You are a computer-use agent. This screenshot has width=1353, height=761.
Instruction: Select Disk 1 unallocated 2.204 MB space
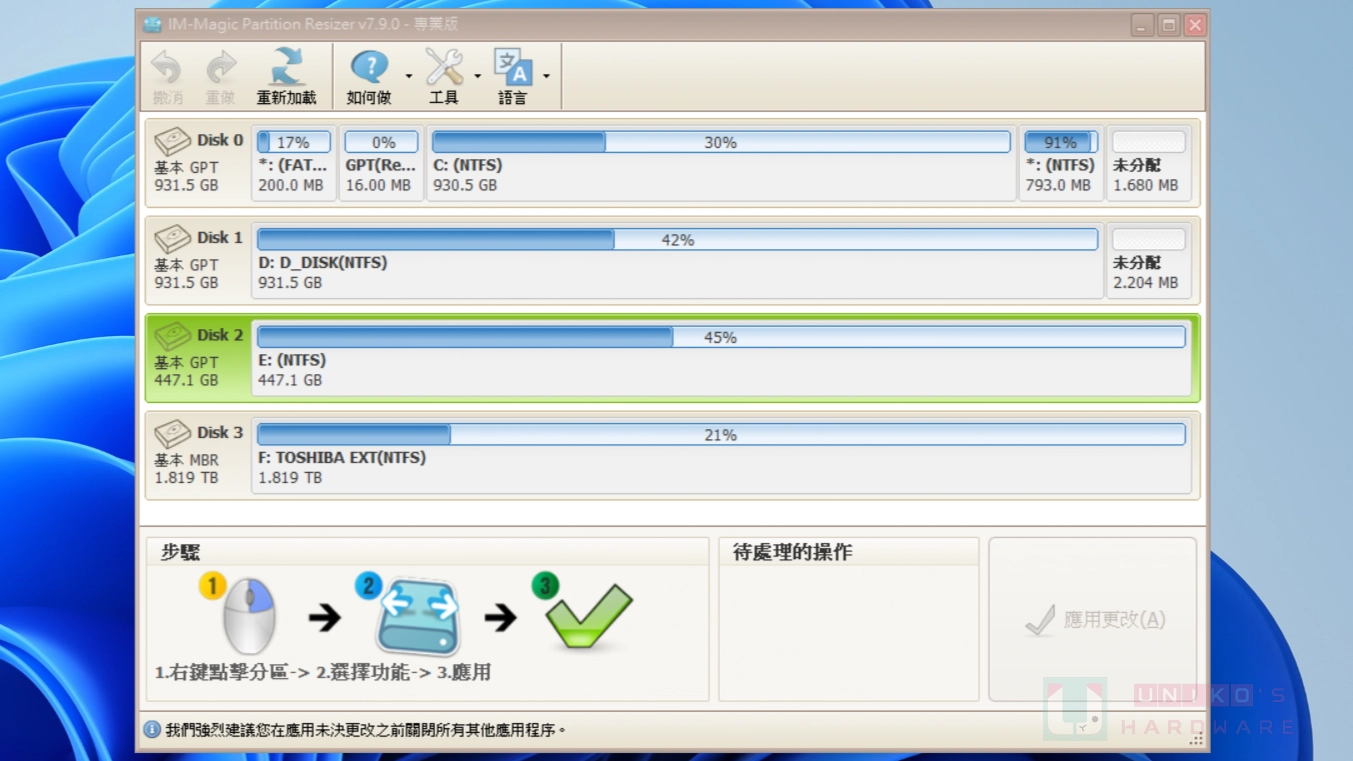[x=1148, y=260]
